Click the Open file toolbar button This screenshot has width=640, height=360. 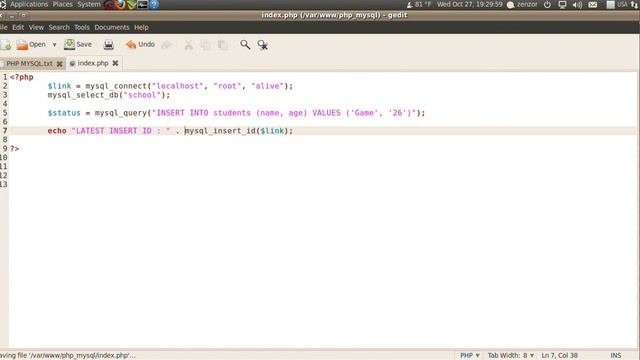point(31,44)
